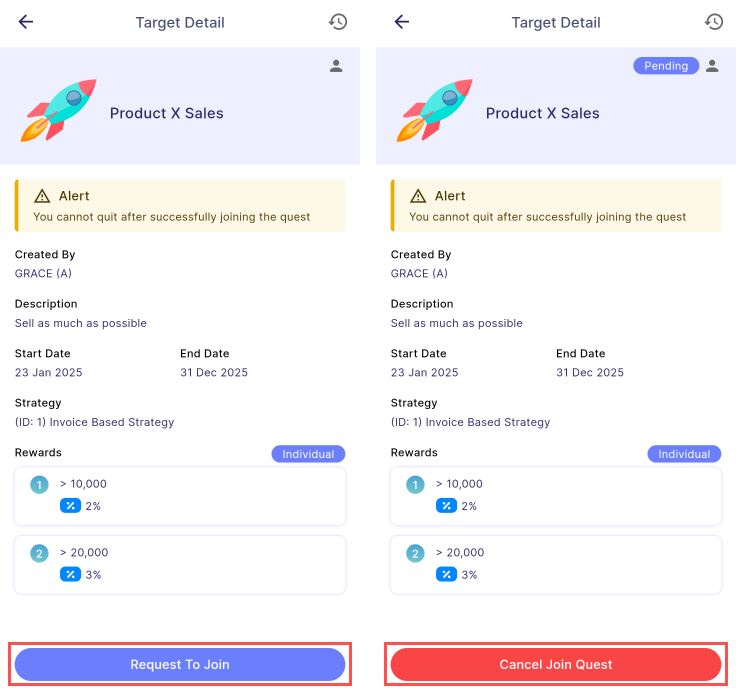This screenshot has width=736, height=696.
Task: Click the rocket image on the Request To Join screen
Action: 59,110
